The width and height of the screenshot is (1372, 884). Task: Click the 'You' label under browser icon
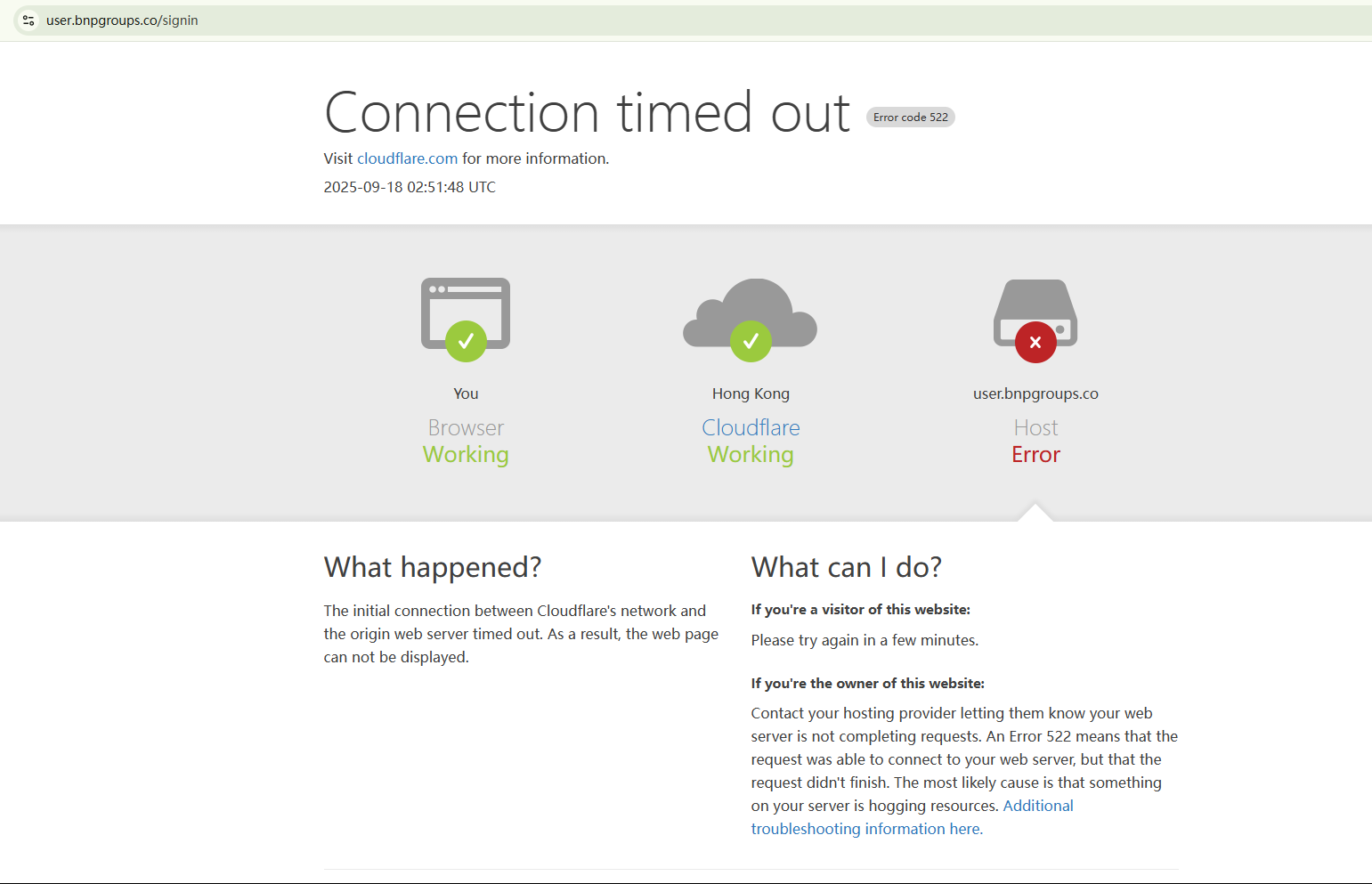(x=466, y=393)
